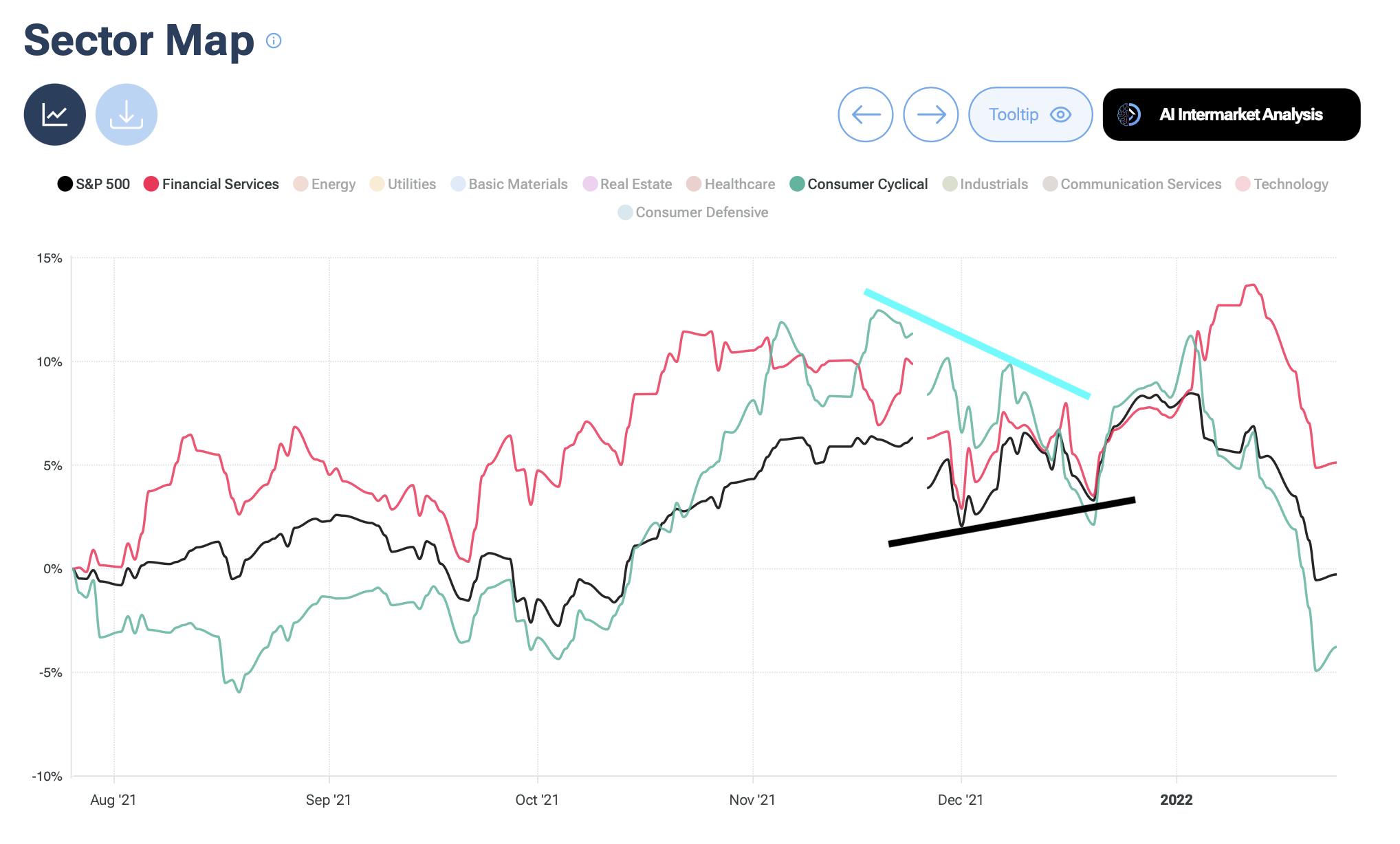Click the 2022 label on time axis
The width and height of the screenshot is (1400, 844).
click(1176, 800)
